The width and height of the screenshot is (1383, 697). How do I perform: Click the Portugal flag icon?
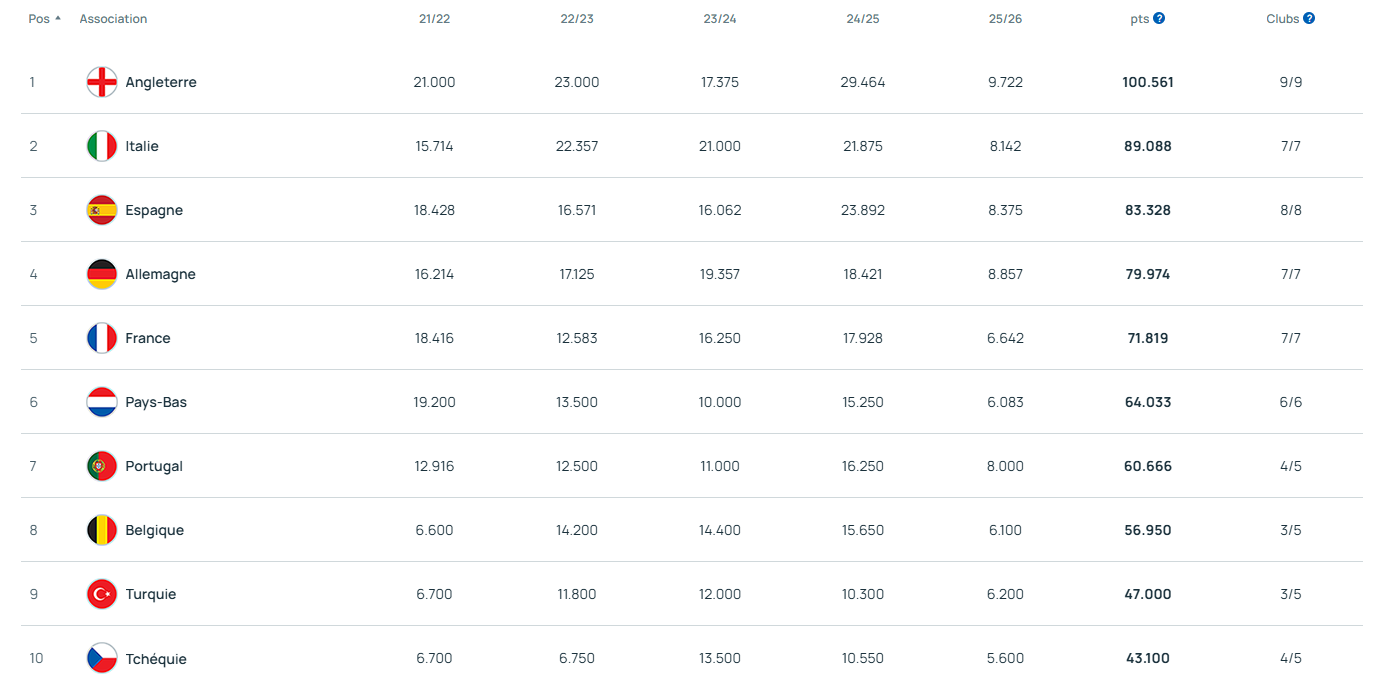[102, 466]
